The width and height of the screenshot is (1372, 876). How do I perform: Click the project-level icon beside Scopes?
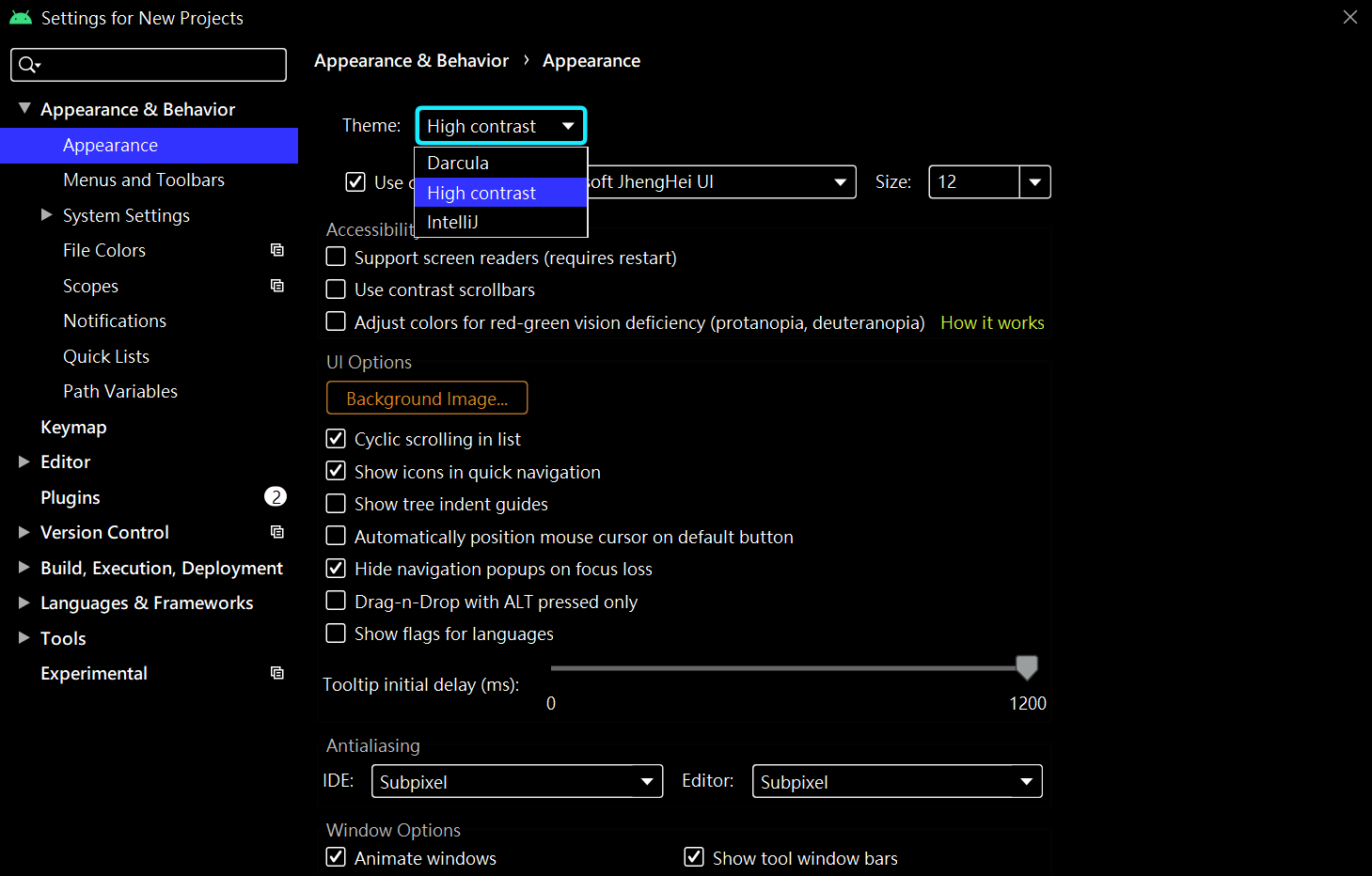point(277,286)
